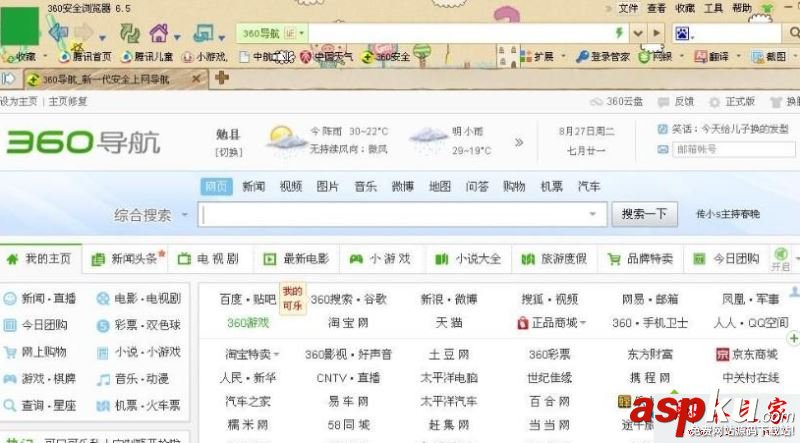Focus the 邮箱帐号 email account field
The image size is (800, 443).
(733, 150)
